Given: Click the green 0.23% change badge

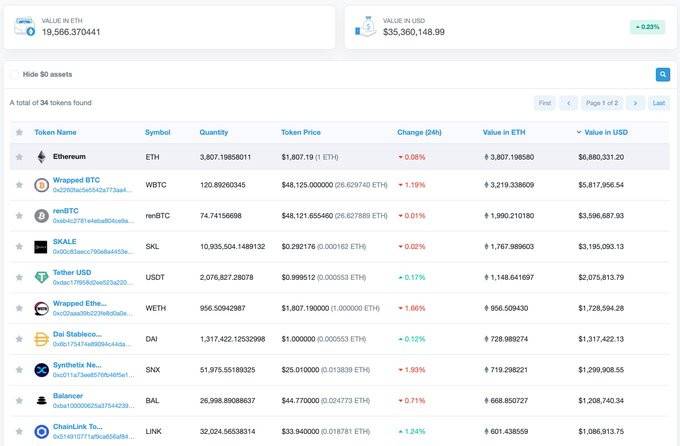Looking at the screenshot, I should [x=647, y=27].
